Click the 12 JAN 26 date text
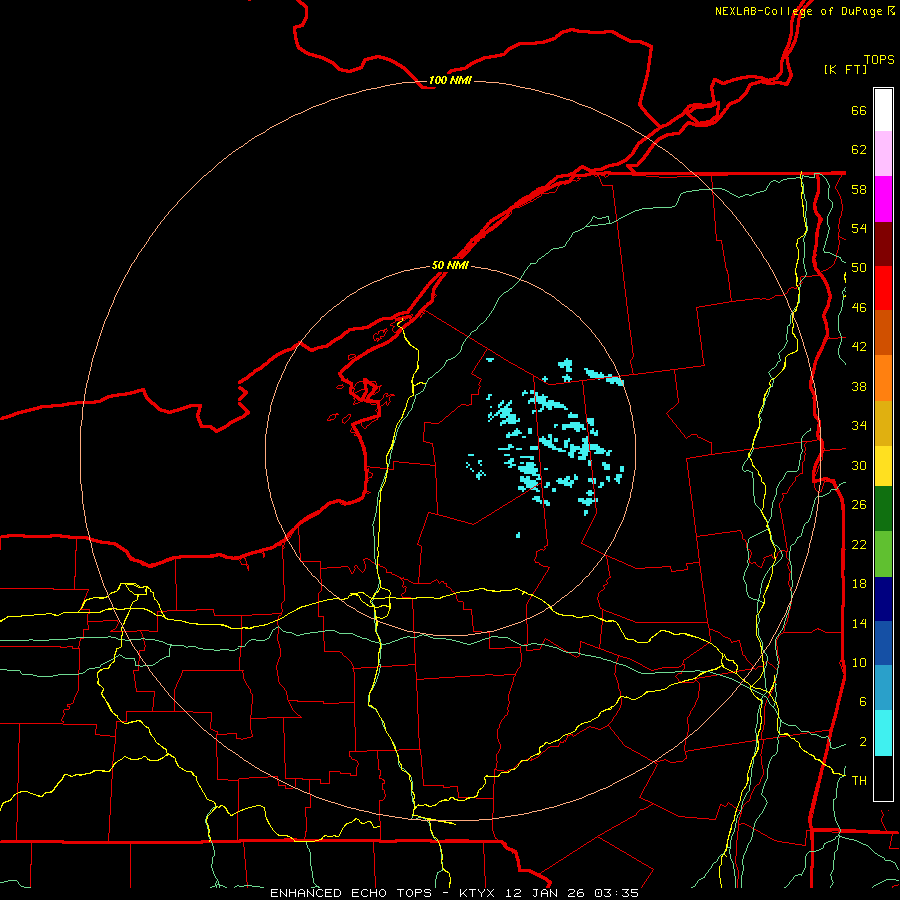The width and height of the screenshot is (900, 900). pos(546,893)
